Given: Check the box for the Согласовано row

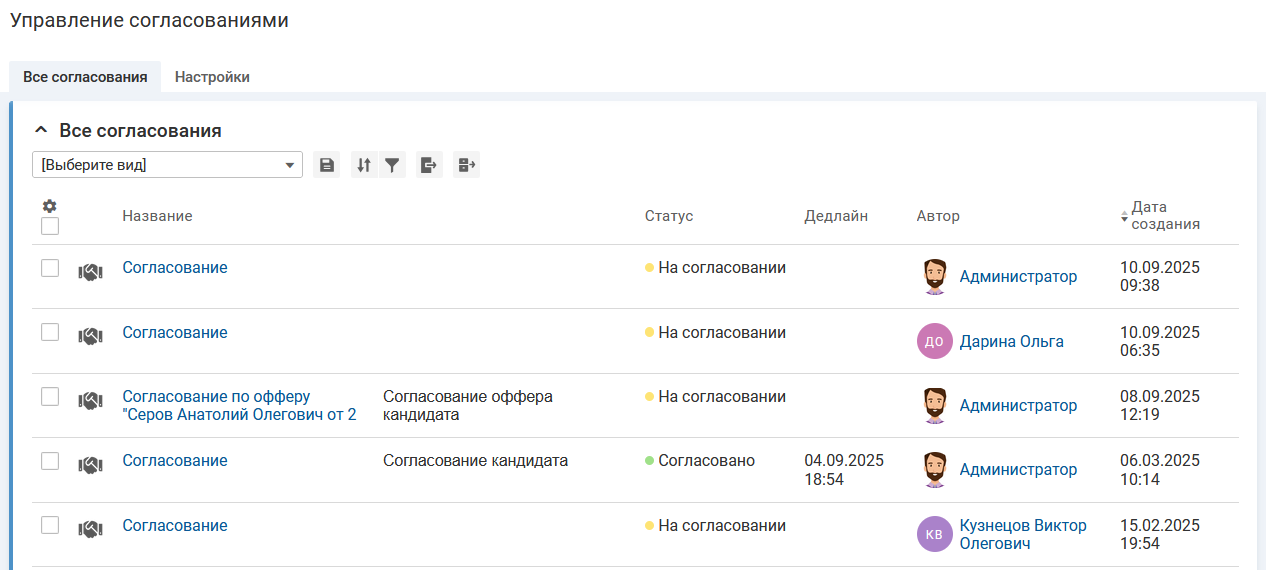Looking at the screenshot, I should click(x=50, y=461).
